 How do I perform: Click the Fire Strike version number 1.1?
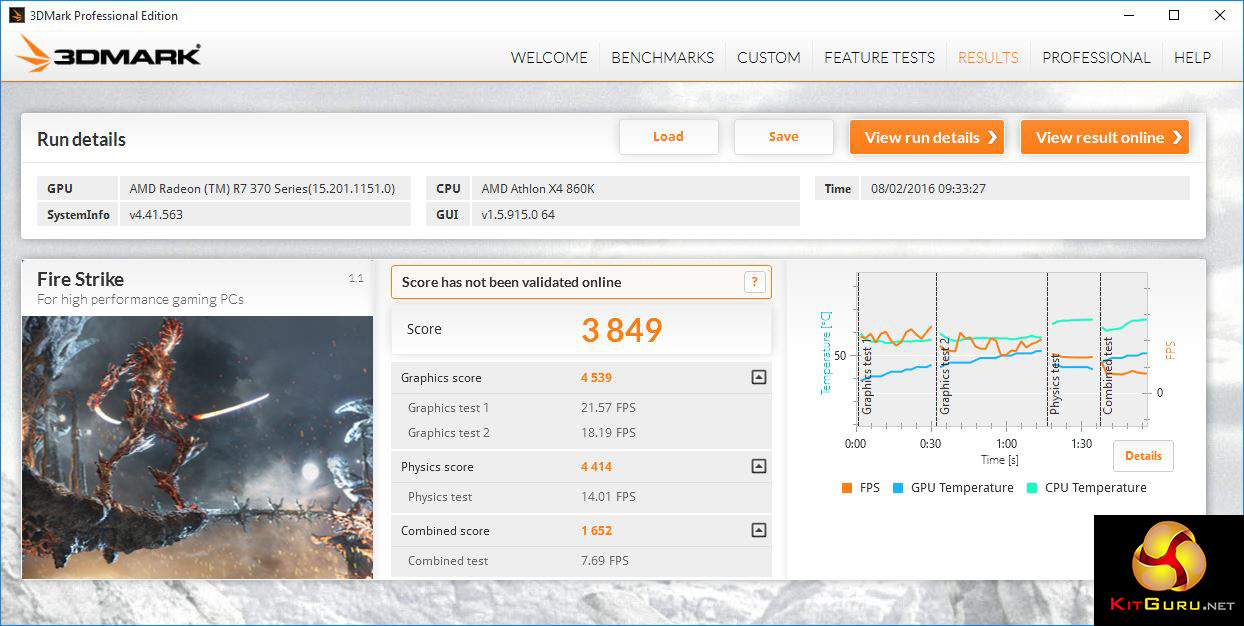356,279
